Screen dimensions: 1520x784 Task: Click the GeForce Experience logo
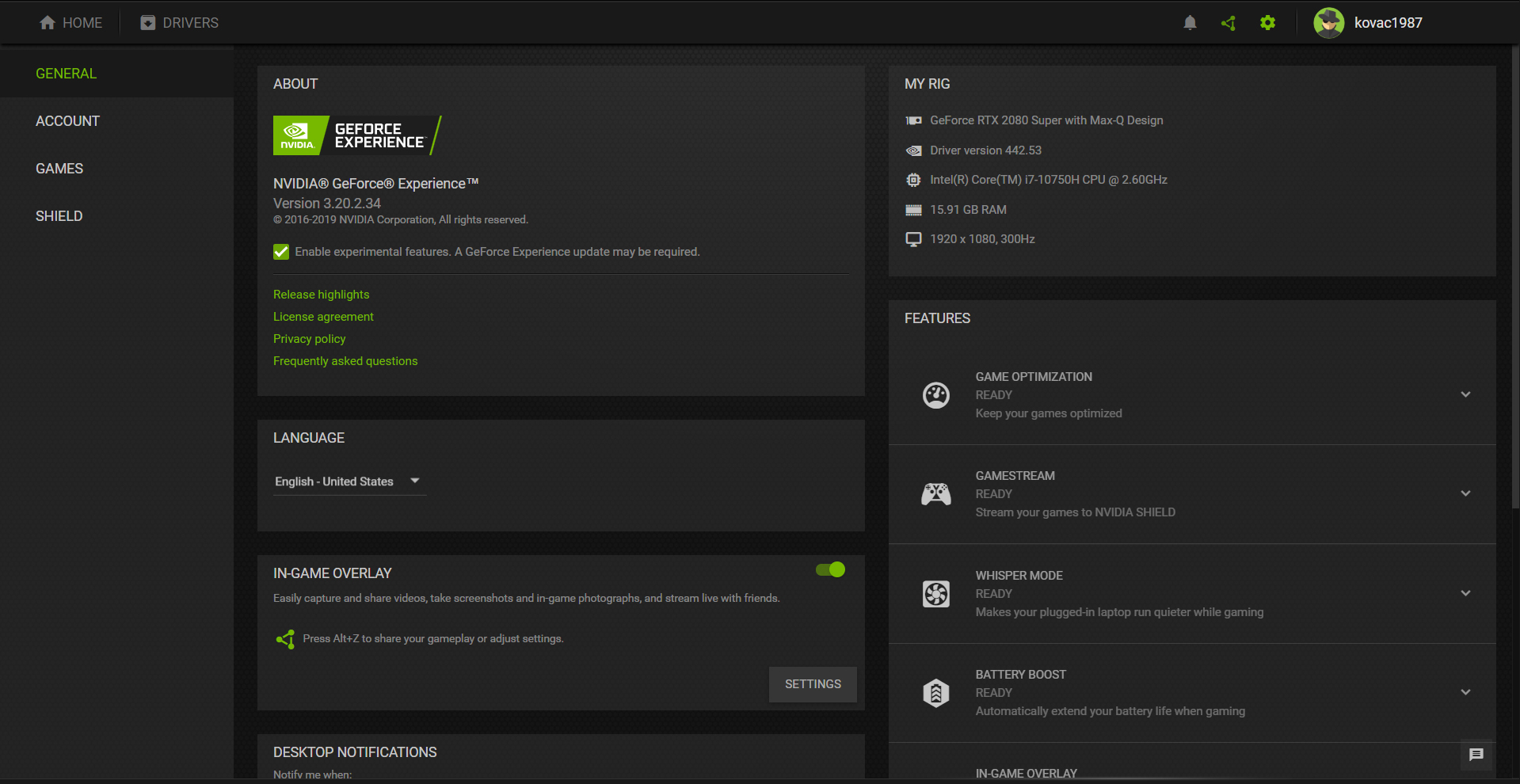pyautogui.click(x=357, y=135)
